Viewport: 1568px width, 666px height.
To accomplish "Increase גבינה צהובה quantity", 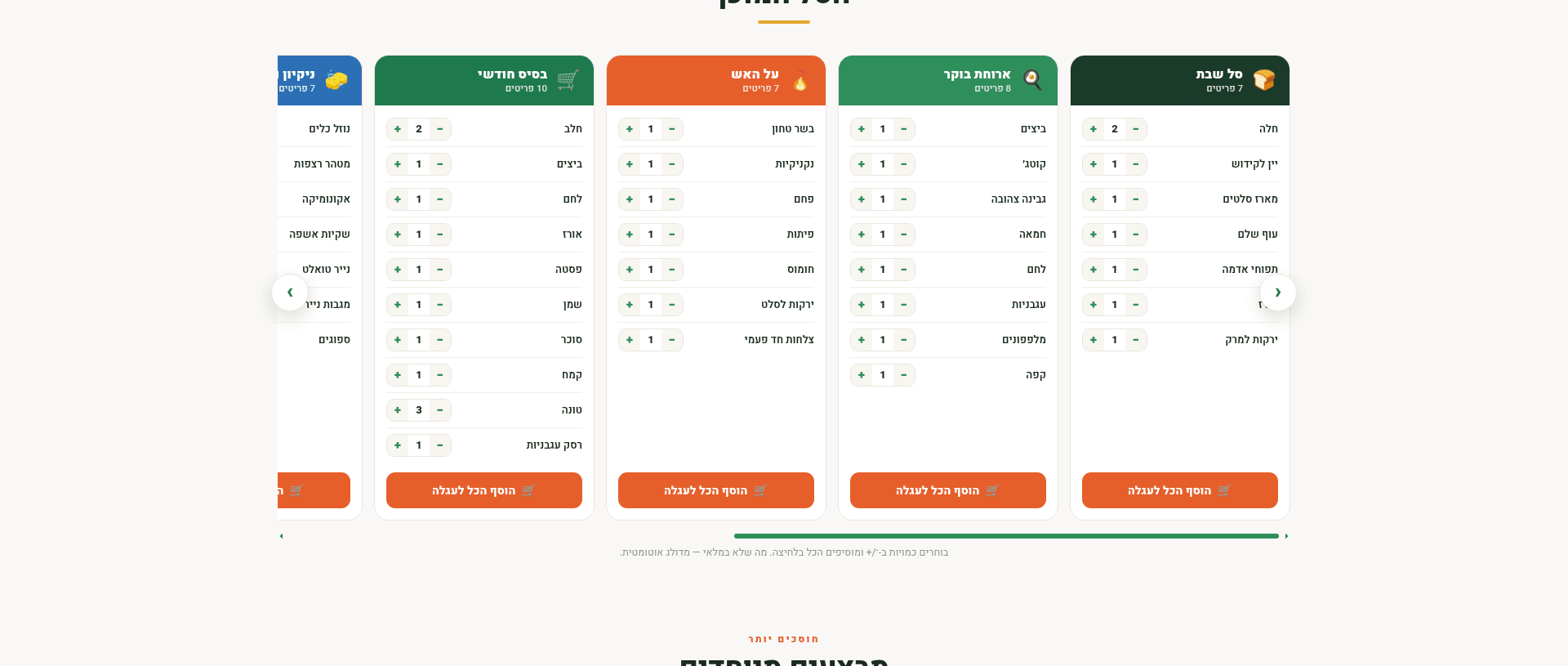I will 862,199.
